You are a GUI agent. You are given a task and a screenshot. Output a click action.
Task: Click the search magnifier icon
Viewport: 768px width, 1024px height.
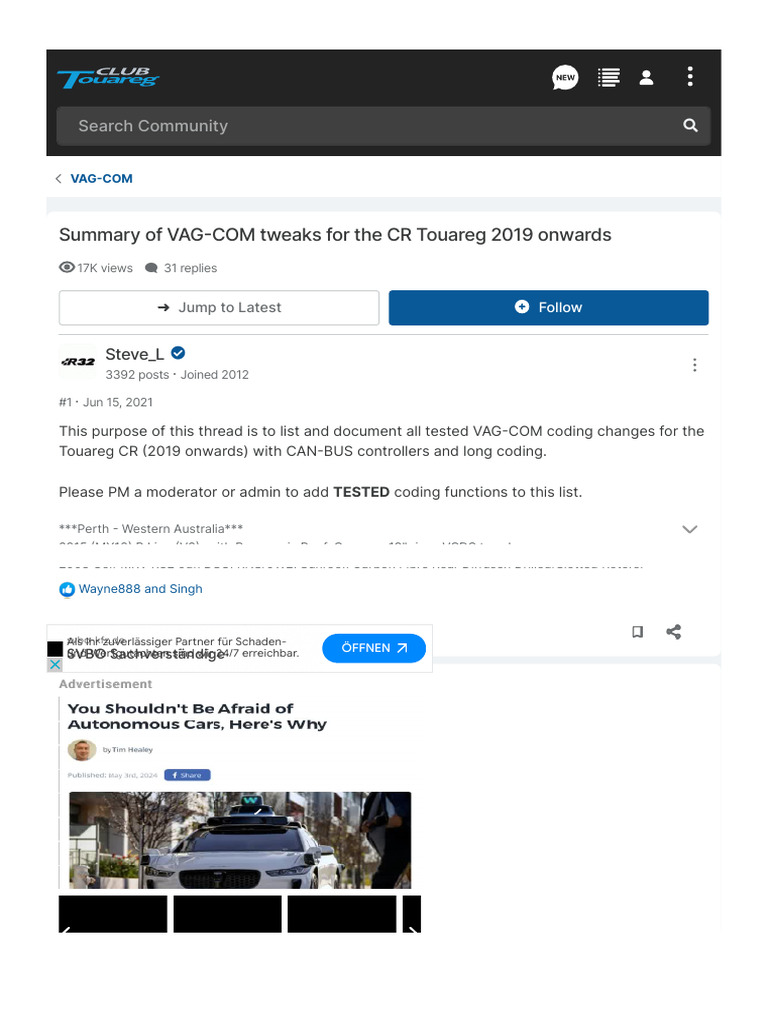690,125
